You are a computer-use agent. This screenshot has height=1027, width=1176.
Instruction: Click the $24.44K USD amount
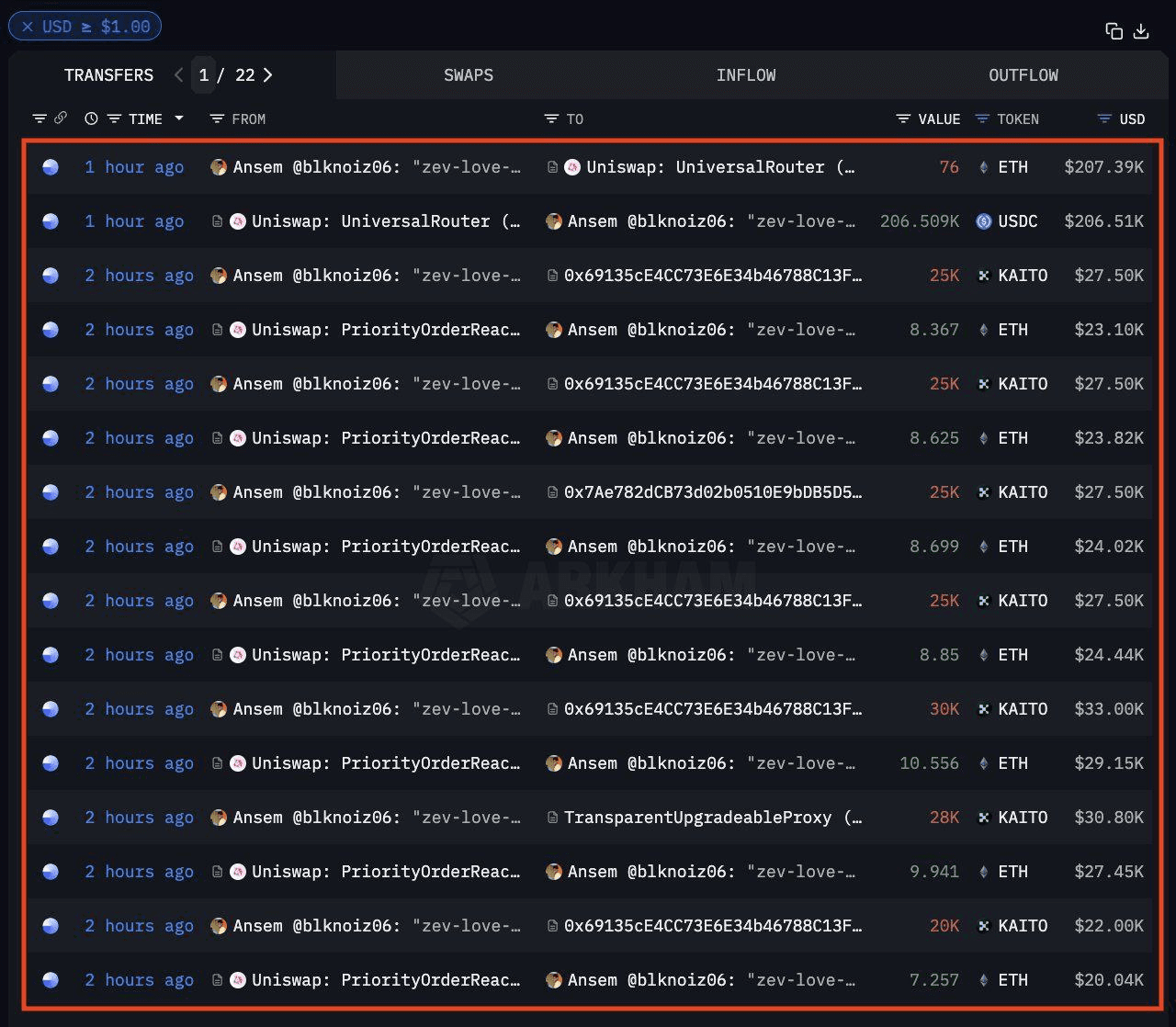point(1109,655)
